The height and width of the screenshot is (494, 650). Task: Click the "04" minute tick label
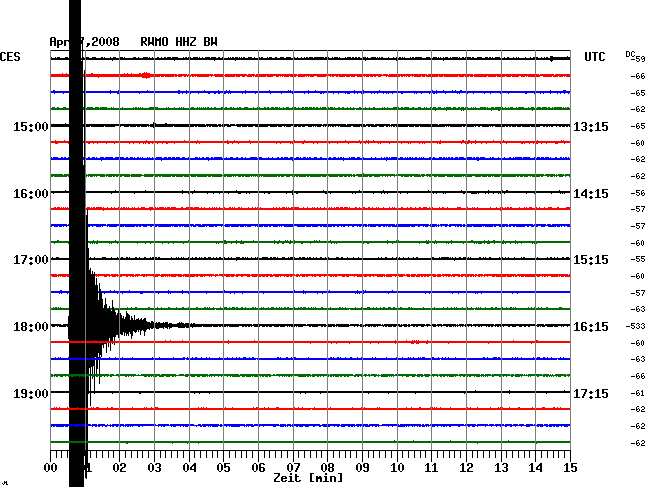click(189, 468)
